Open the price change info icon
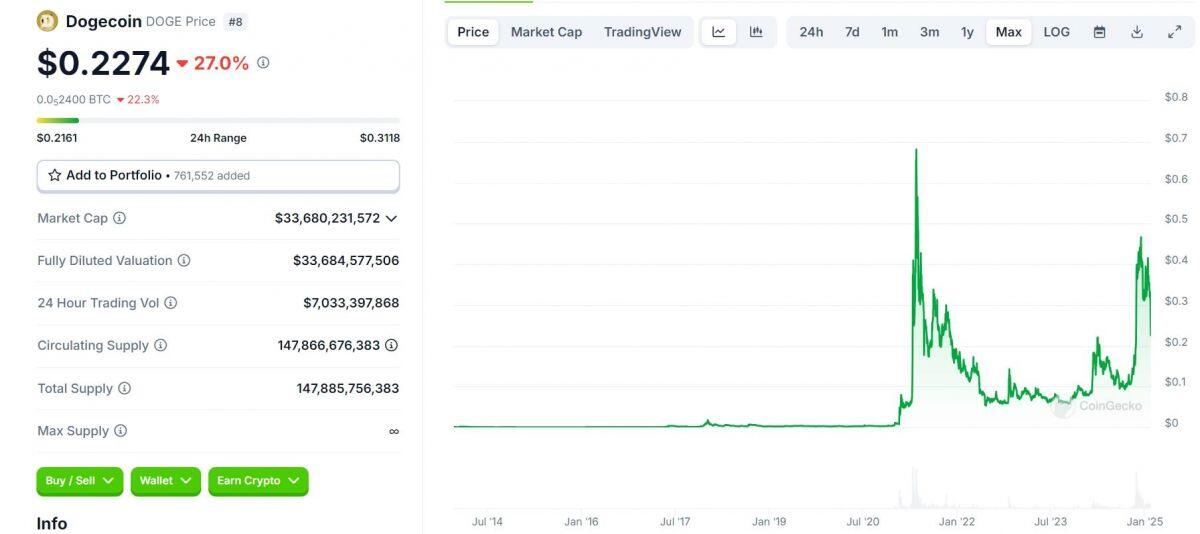The width and height of the screenshot is (1200, 534). coord(263,62)
